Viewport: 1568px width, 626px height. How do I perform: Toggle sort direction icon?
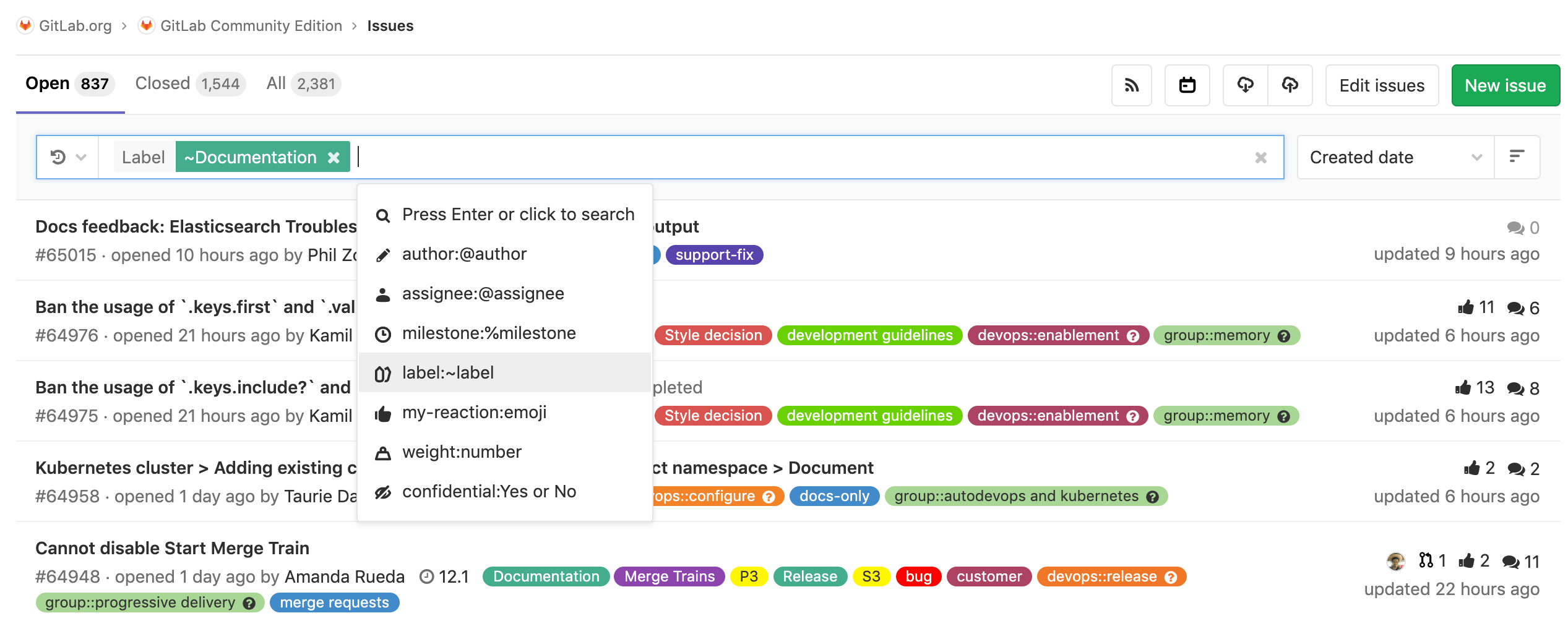(x=1516, y=157)
